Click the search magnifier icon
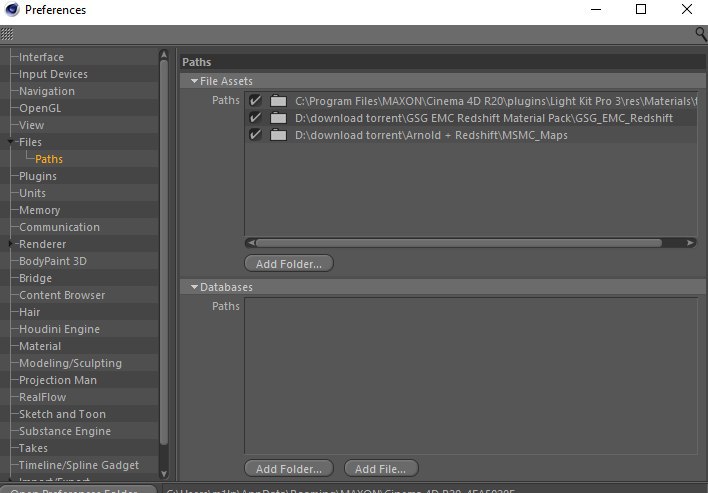 pyautogui.click(x=701, y=34)
